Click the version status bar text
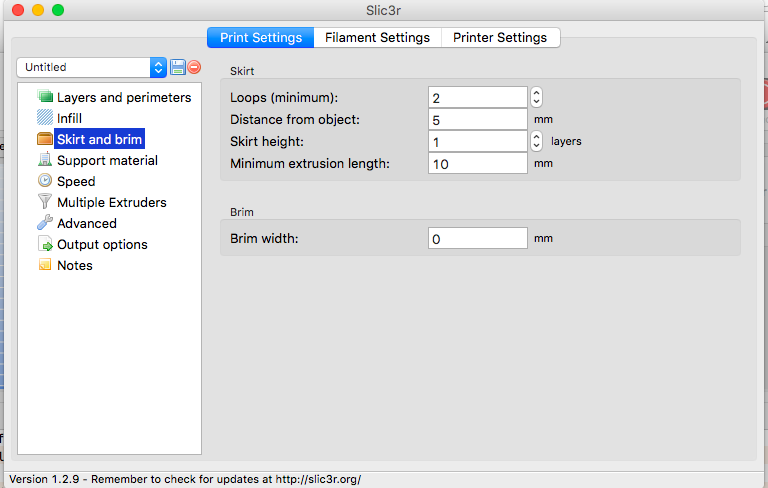This screenshot has width=768, height=488. pyautogui.click(x=185, y=479)
